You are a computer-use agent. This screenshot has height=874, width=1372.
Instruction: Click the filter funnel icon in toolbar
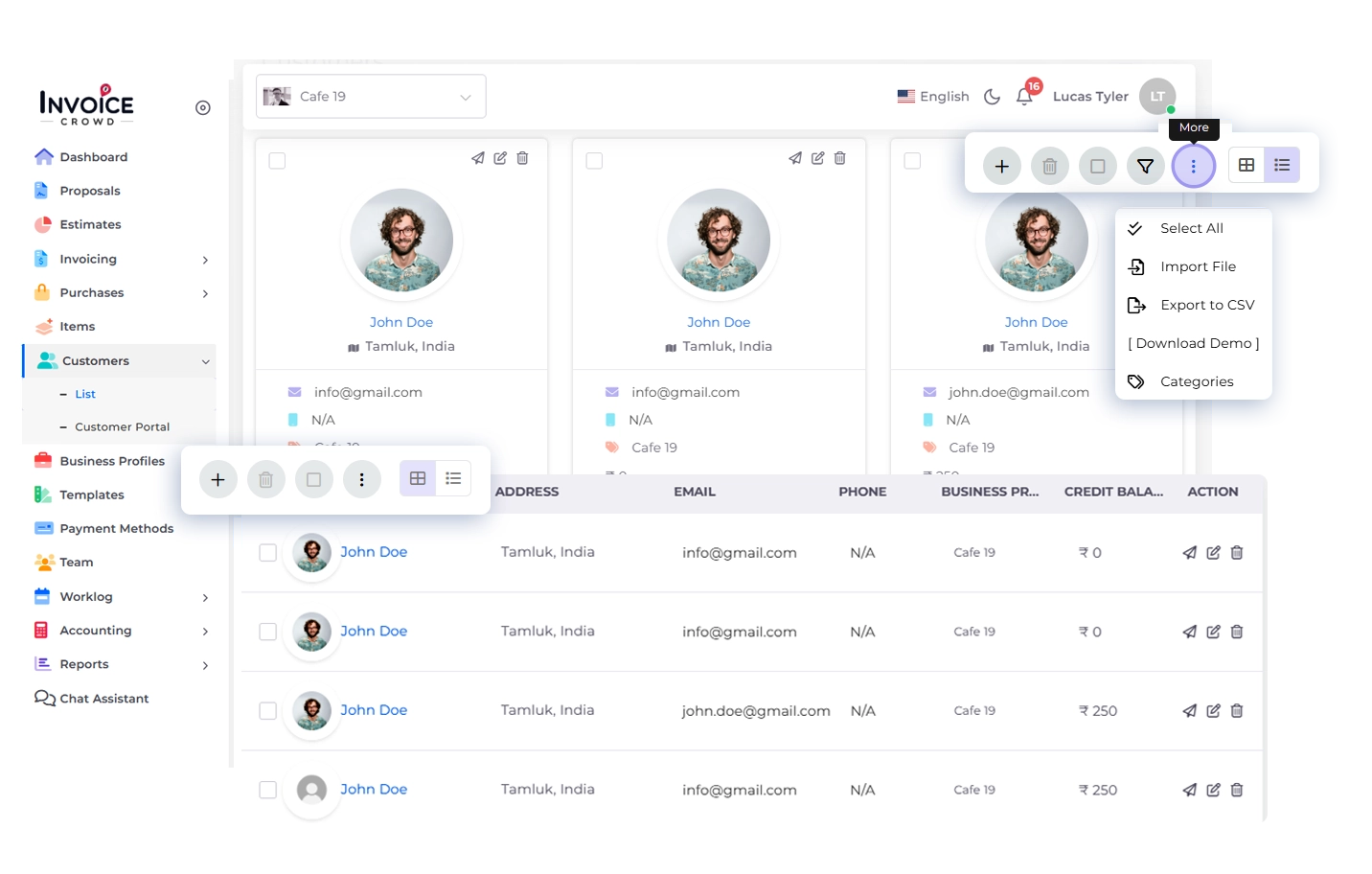click(x=1145, y=167)
